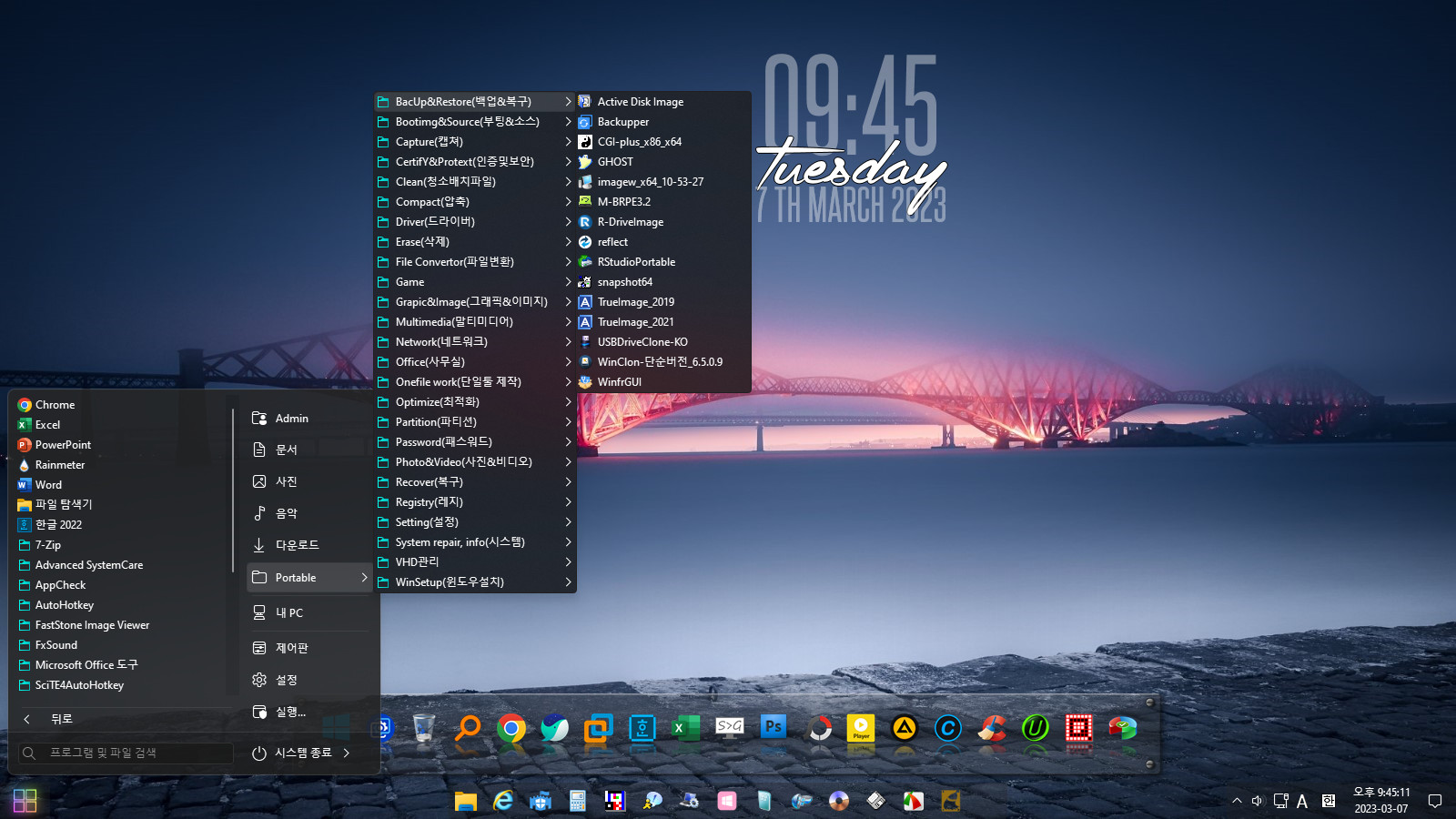Open USBDriveClone-KO
The width and height of the screenshot is (1456, 819).
(662, 342)
